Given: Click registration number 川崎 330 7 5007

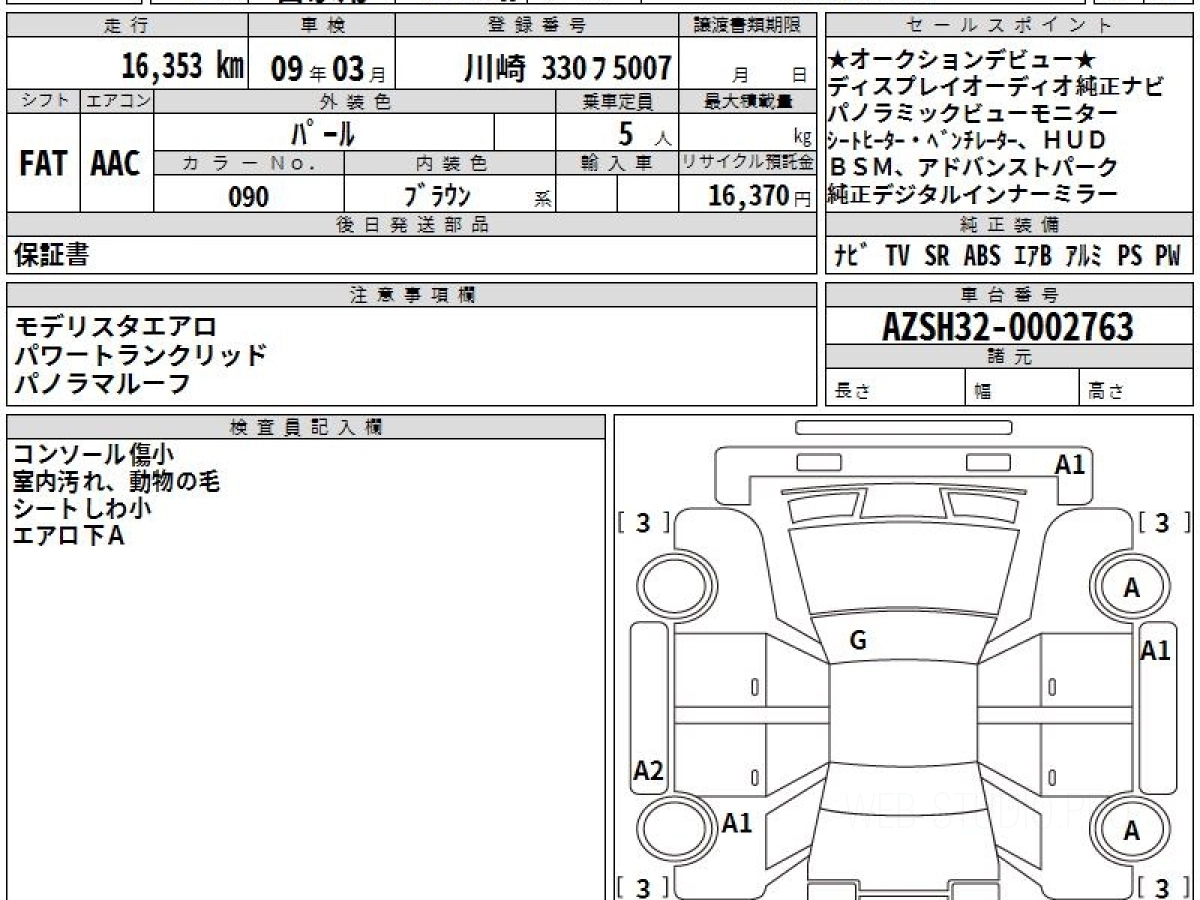Looking at the screenshot, I should pyautogui.click(x=567, y=68).
